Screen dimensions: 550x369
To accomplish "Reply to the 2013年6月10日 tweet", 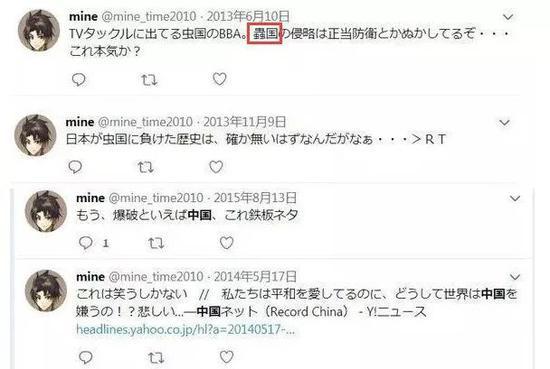I will tap(79, 80).
